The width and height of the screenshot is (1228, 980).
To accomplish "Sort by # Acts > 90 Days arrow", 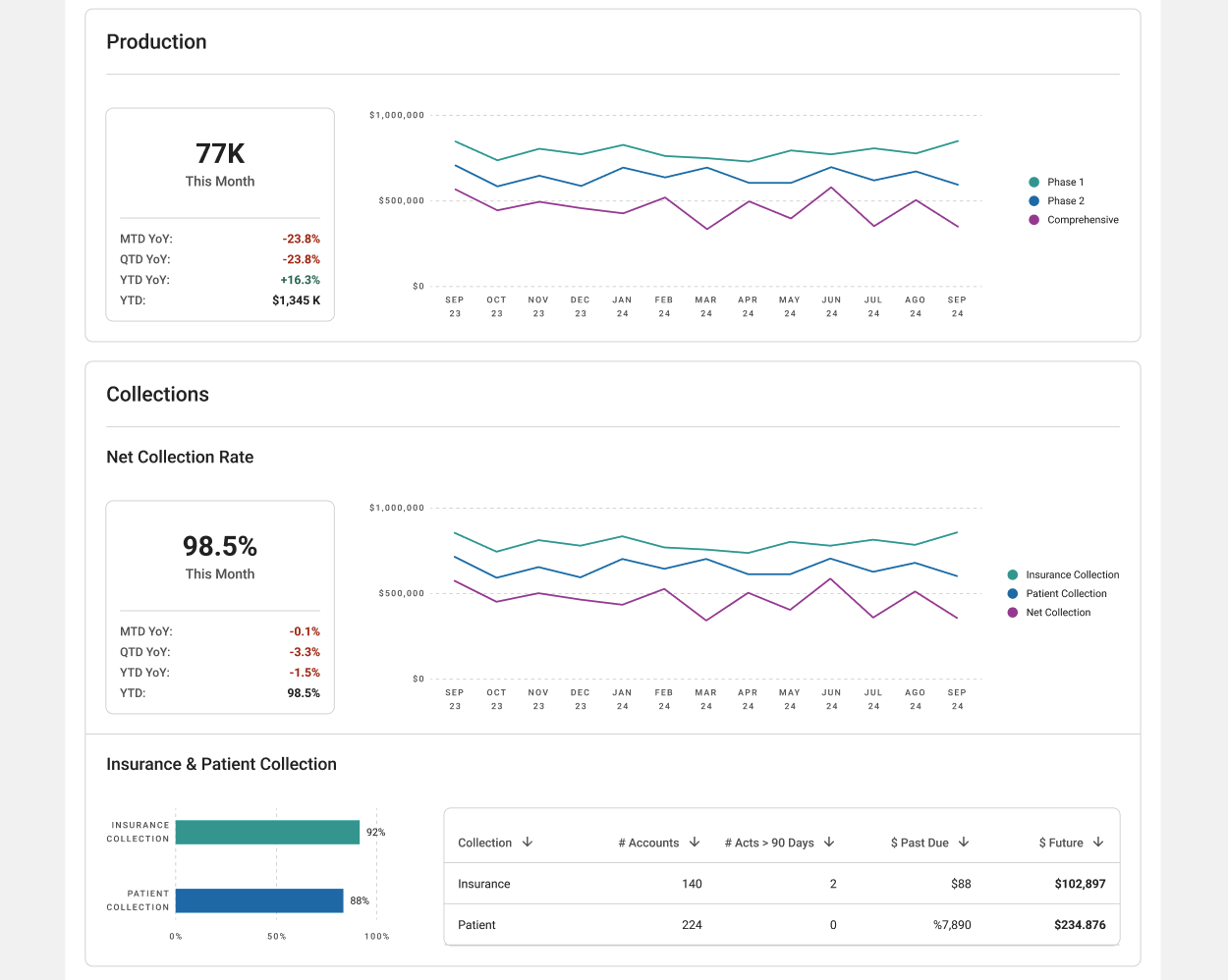I will click(x=829, y=843).
